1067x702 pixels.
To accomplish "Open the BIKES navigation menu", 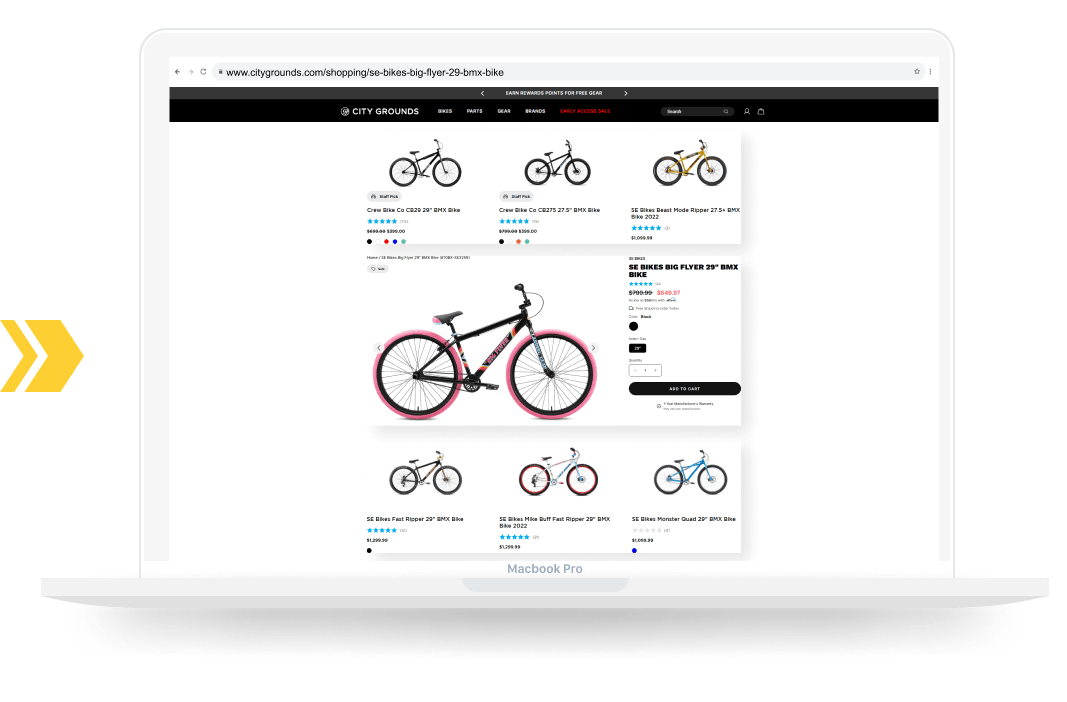I will [446, 111].
